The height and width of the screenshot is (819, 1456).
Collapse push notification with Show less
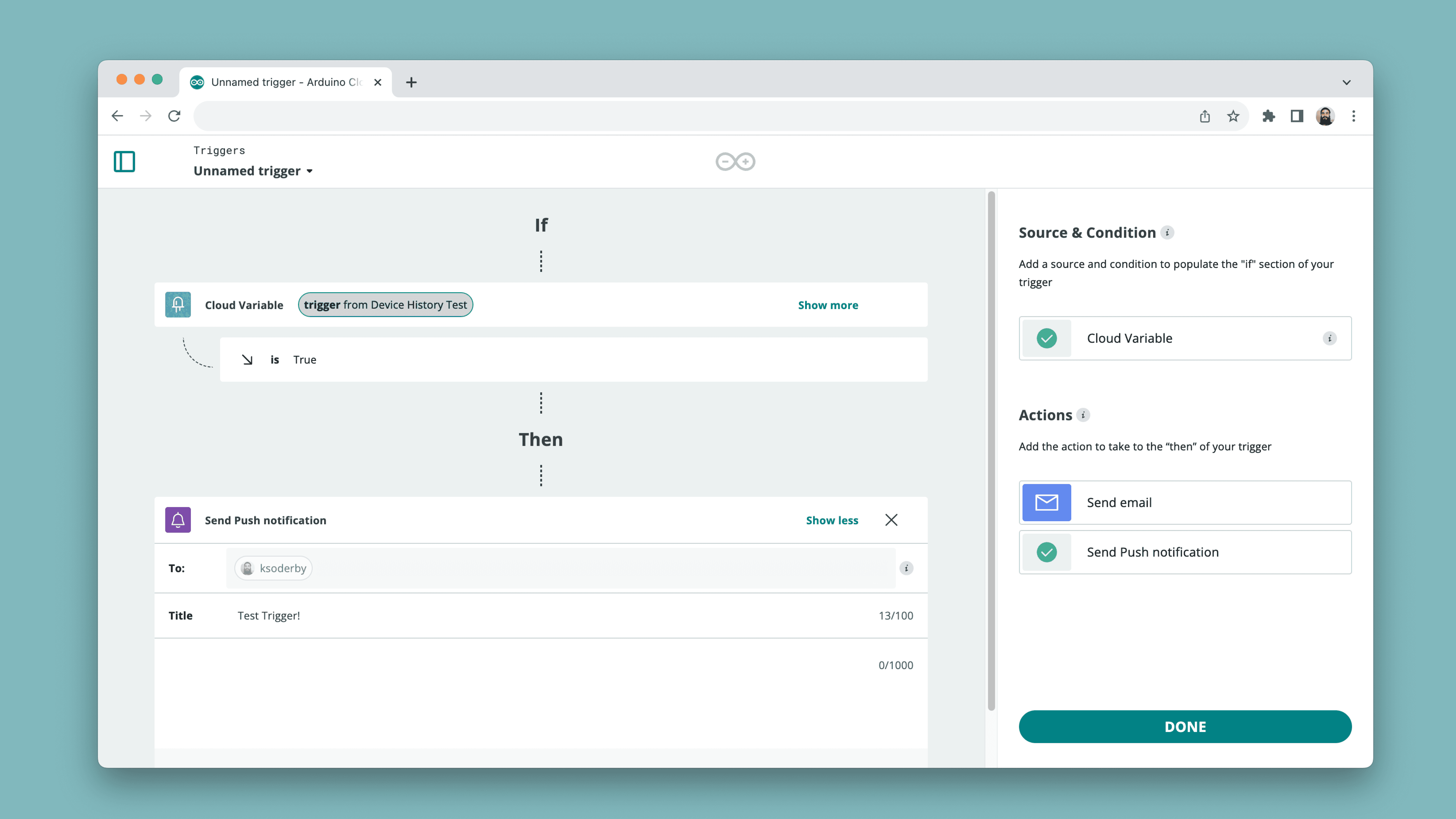pos(831,520)
